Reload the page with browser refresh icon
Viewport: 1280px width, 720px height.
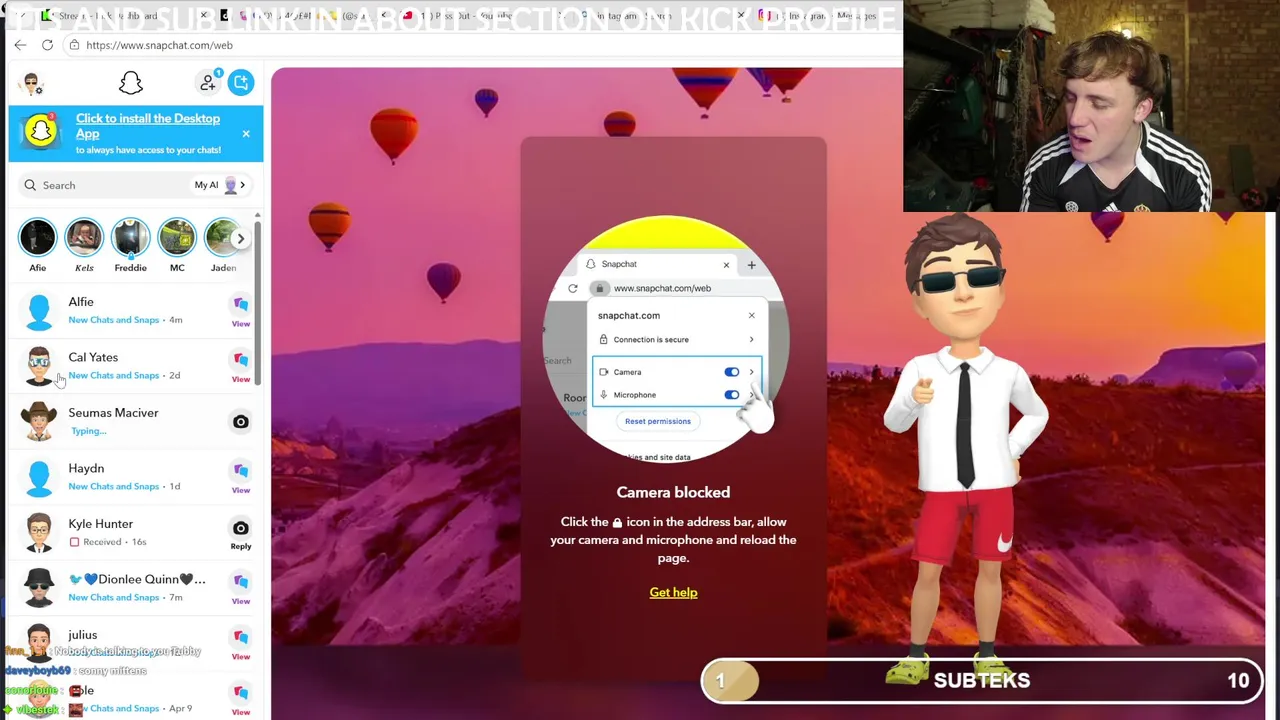[x=47, y=45]
